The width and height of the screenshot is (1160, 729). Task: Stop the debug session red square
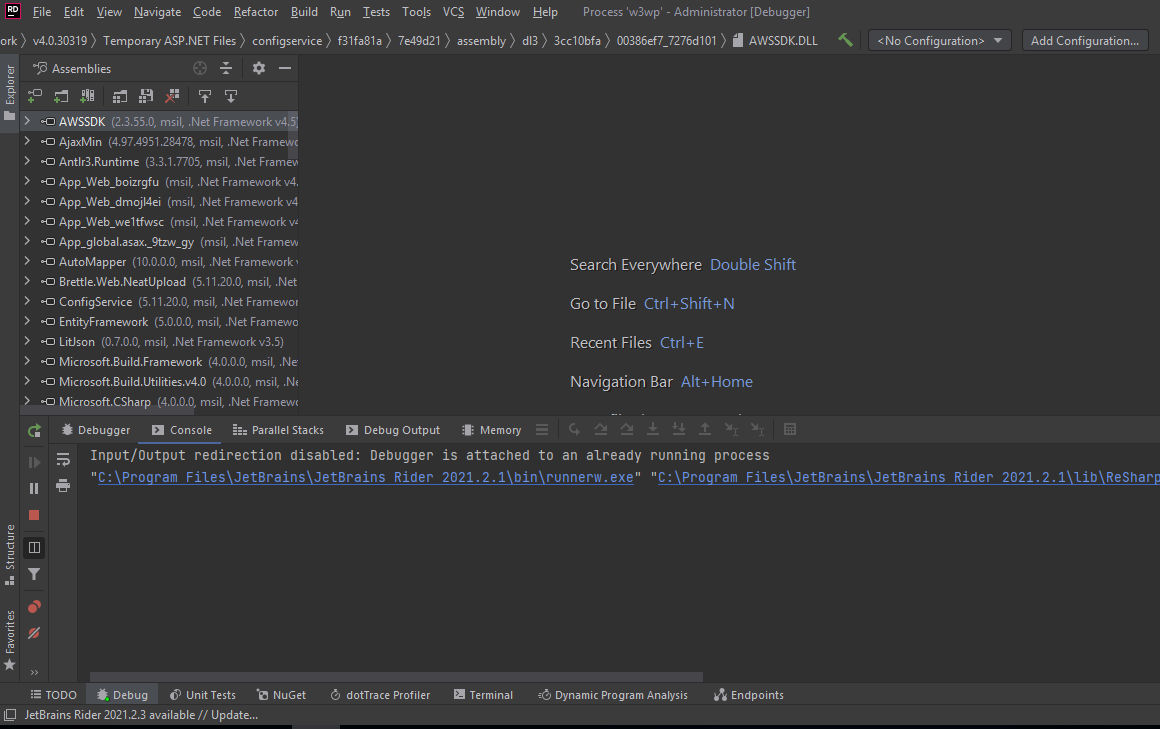pos(34,515)
